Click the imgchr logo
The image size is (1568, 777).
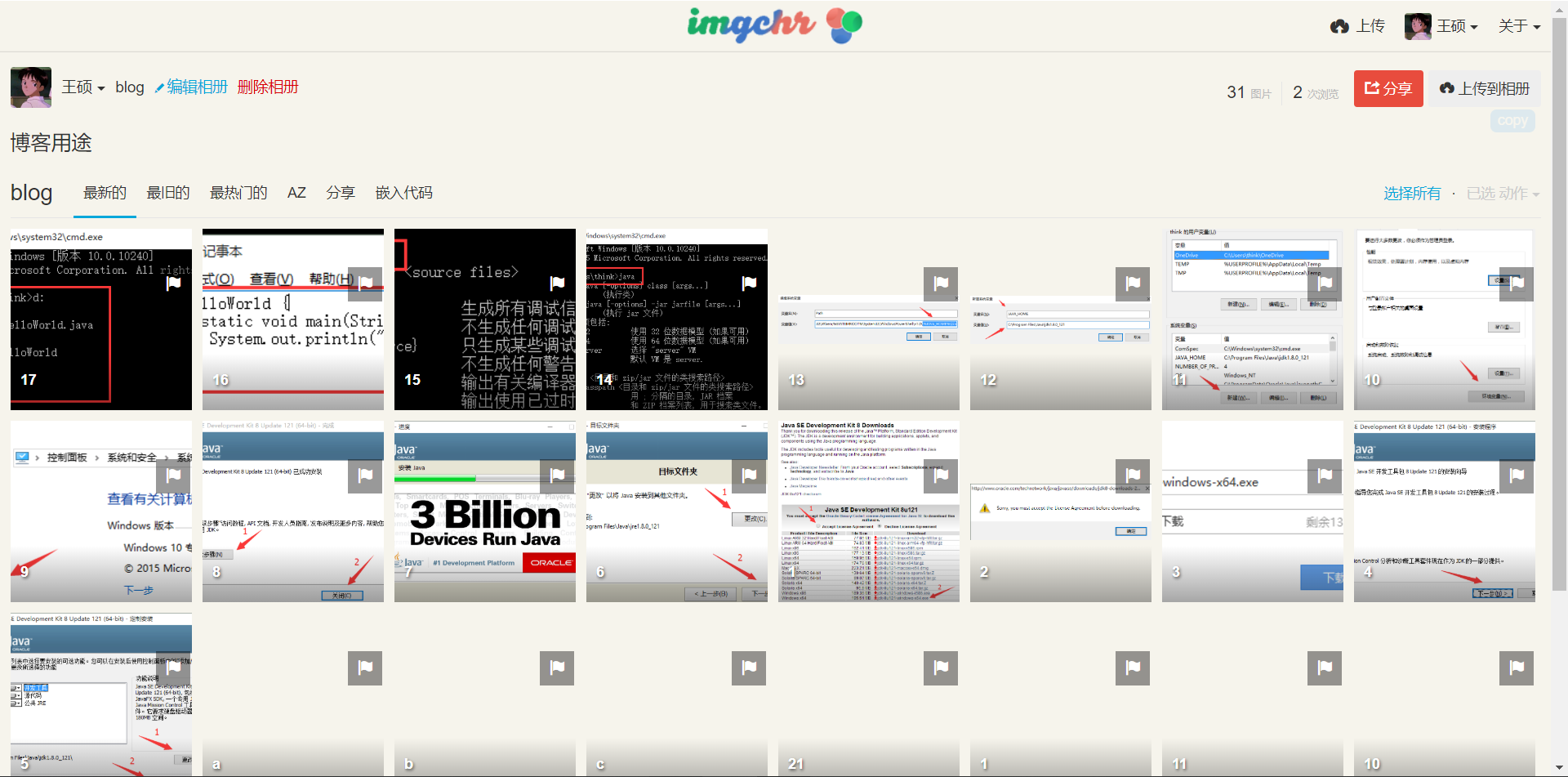[774, 25]
